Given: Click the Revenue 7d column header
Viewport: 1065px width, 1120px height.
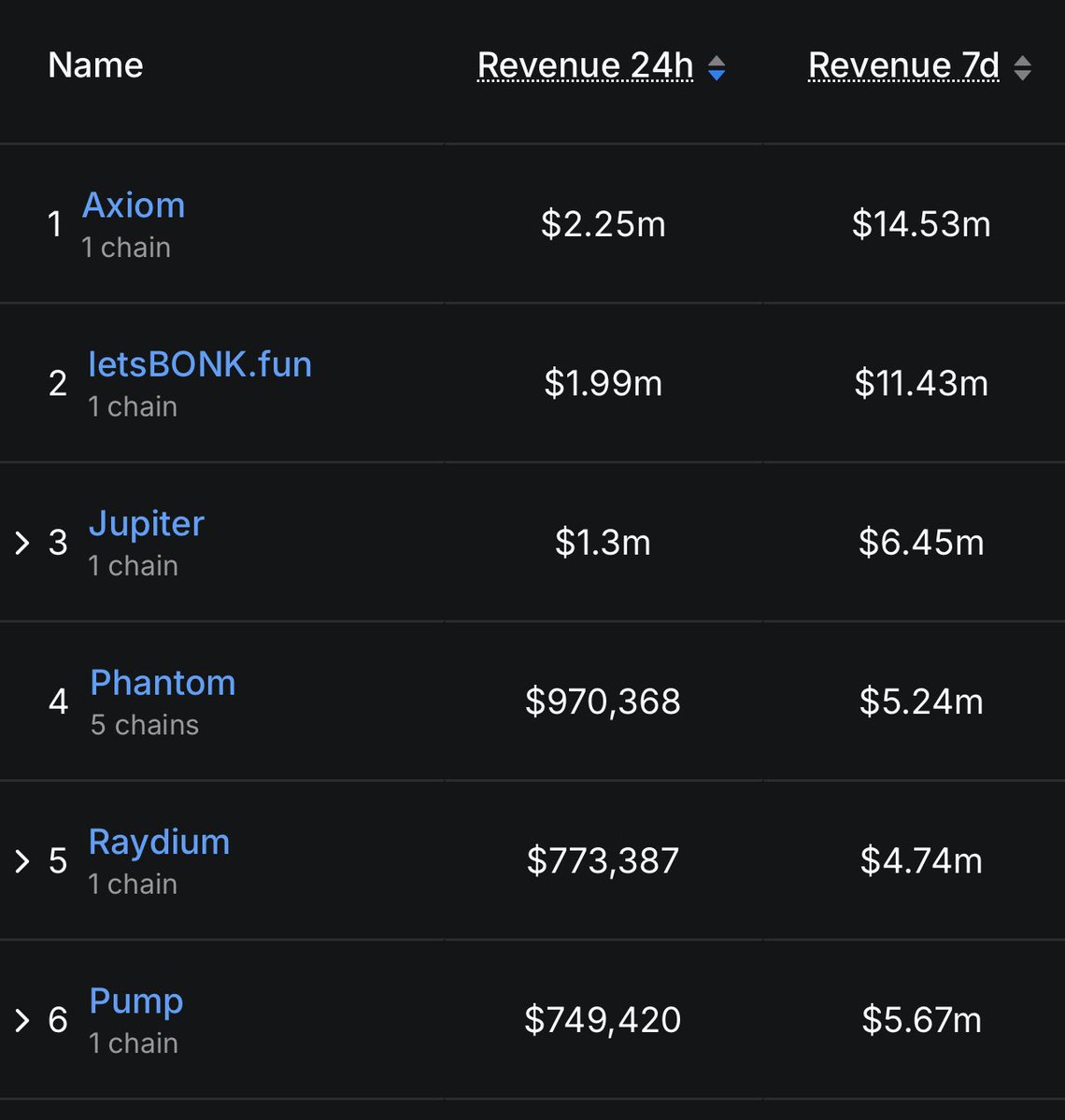Looking at the screenshot, I should [x=903, y=65].
